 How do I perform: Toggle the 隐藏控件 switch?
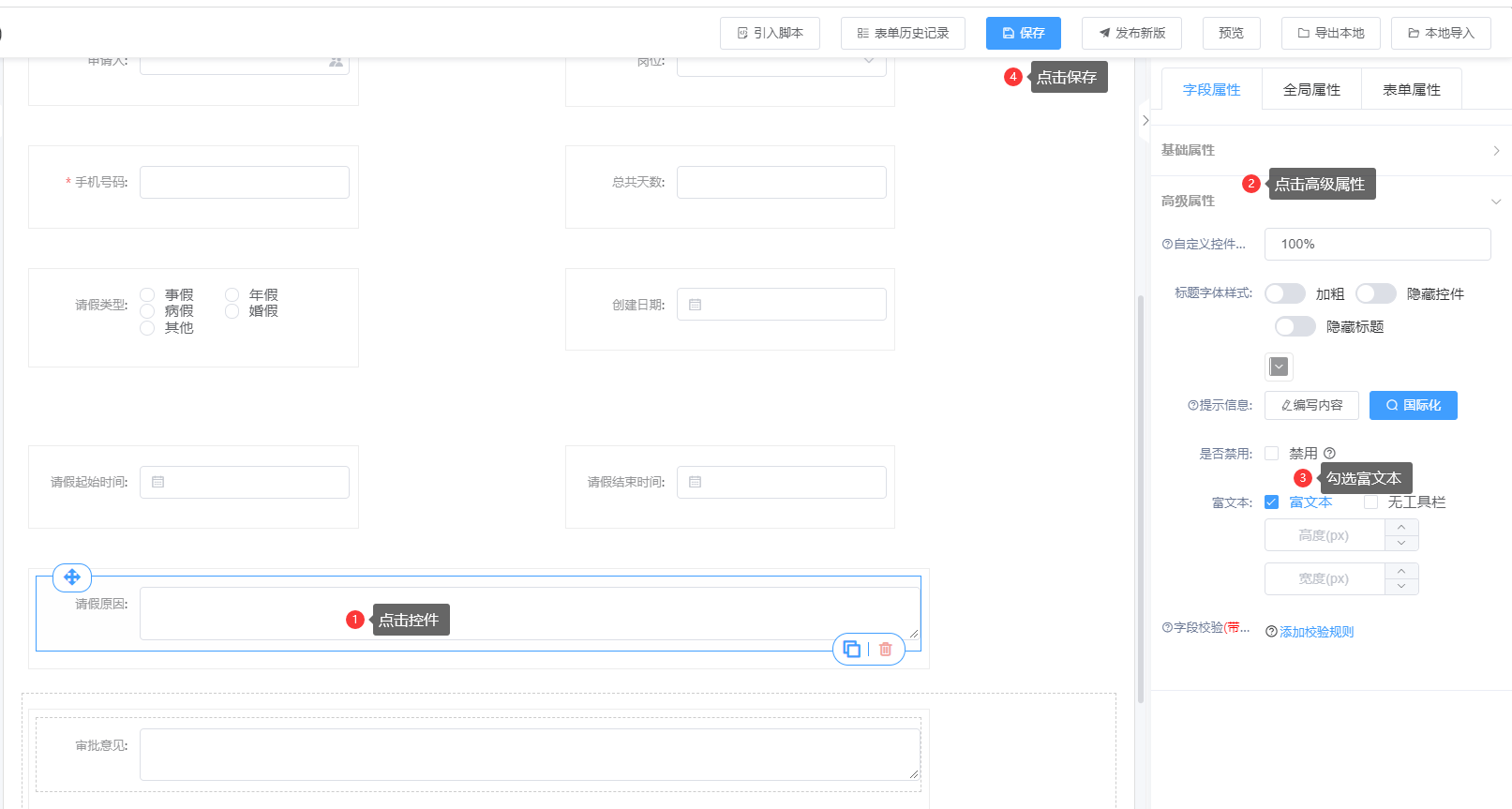1375,293
